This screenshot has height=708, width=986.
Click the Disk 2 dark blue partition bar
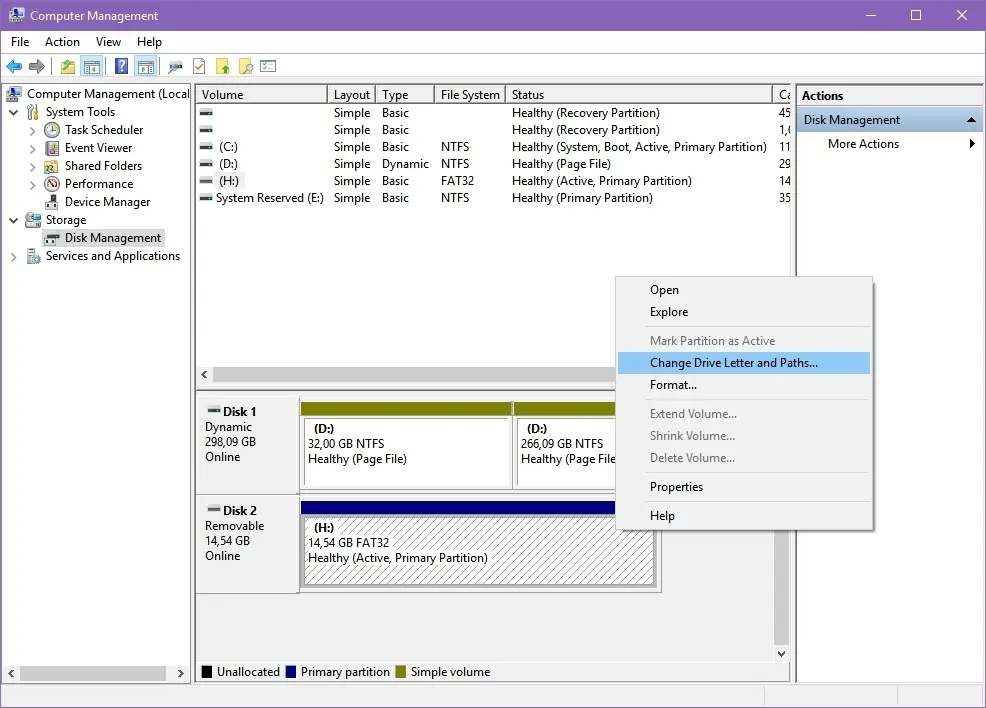458,508
